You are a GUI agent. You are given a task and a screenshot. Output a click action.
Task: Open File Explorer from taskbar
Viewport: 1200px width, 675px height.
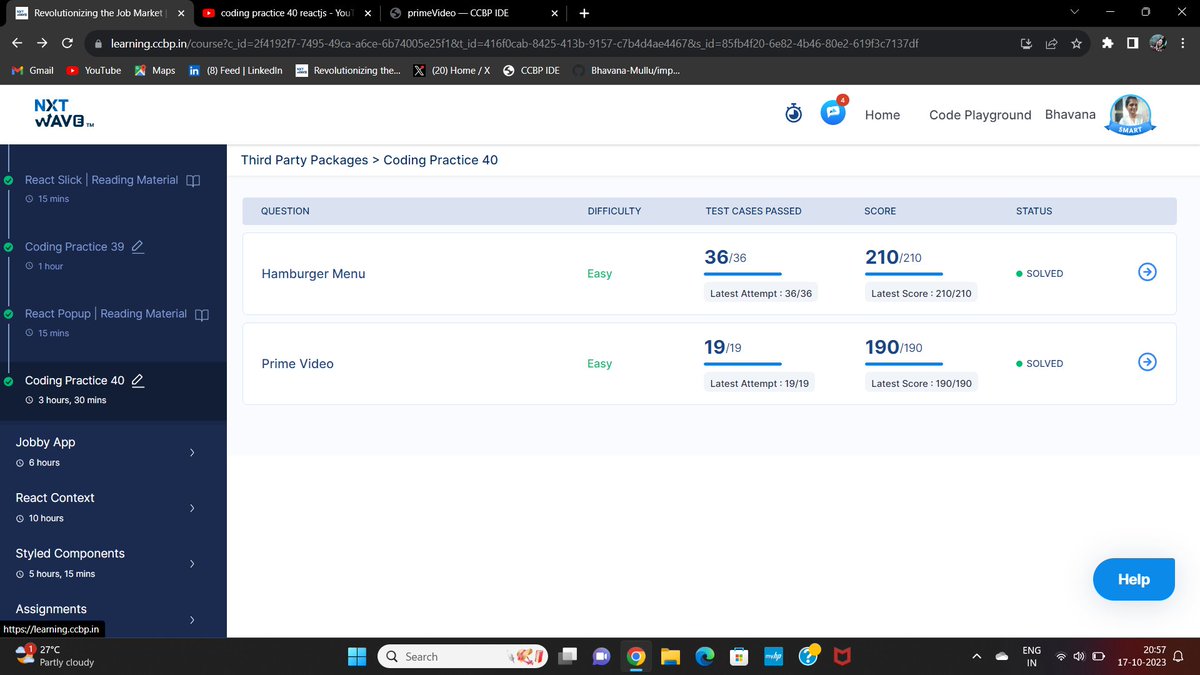click(x=670, y=657)
